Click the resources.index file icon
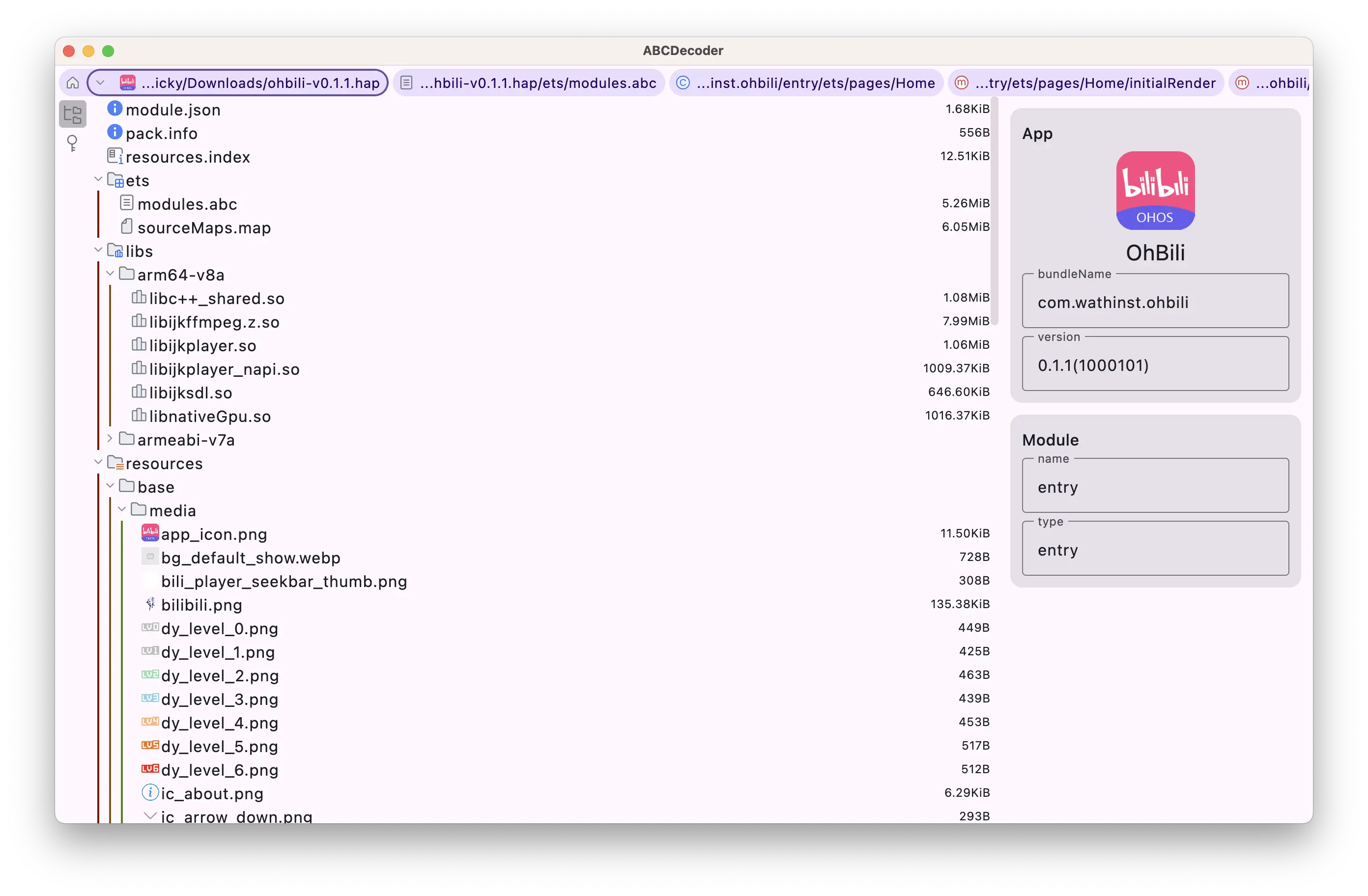The width and height of the screenshot is (1368, 896). click(115, 156)
